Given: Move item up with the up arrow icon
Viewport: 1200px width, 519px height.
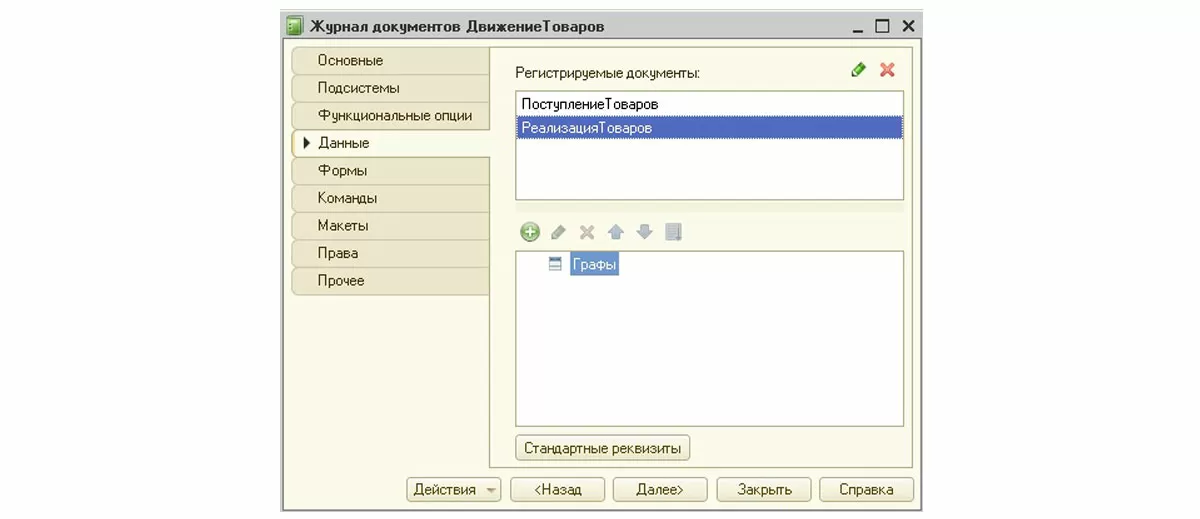Looking at the screenshot, I should pyautogui.click(x=616, y=232).
